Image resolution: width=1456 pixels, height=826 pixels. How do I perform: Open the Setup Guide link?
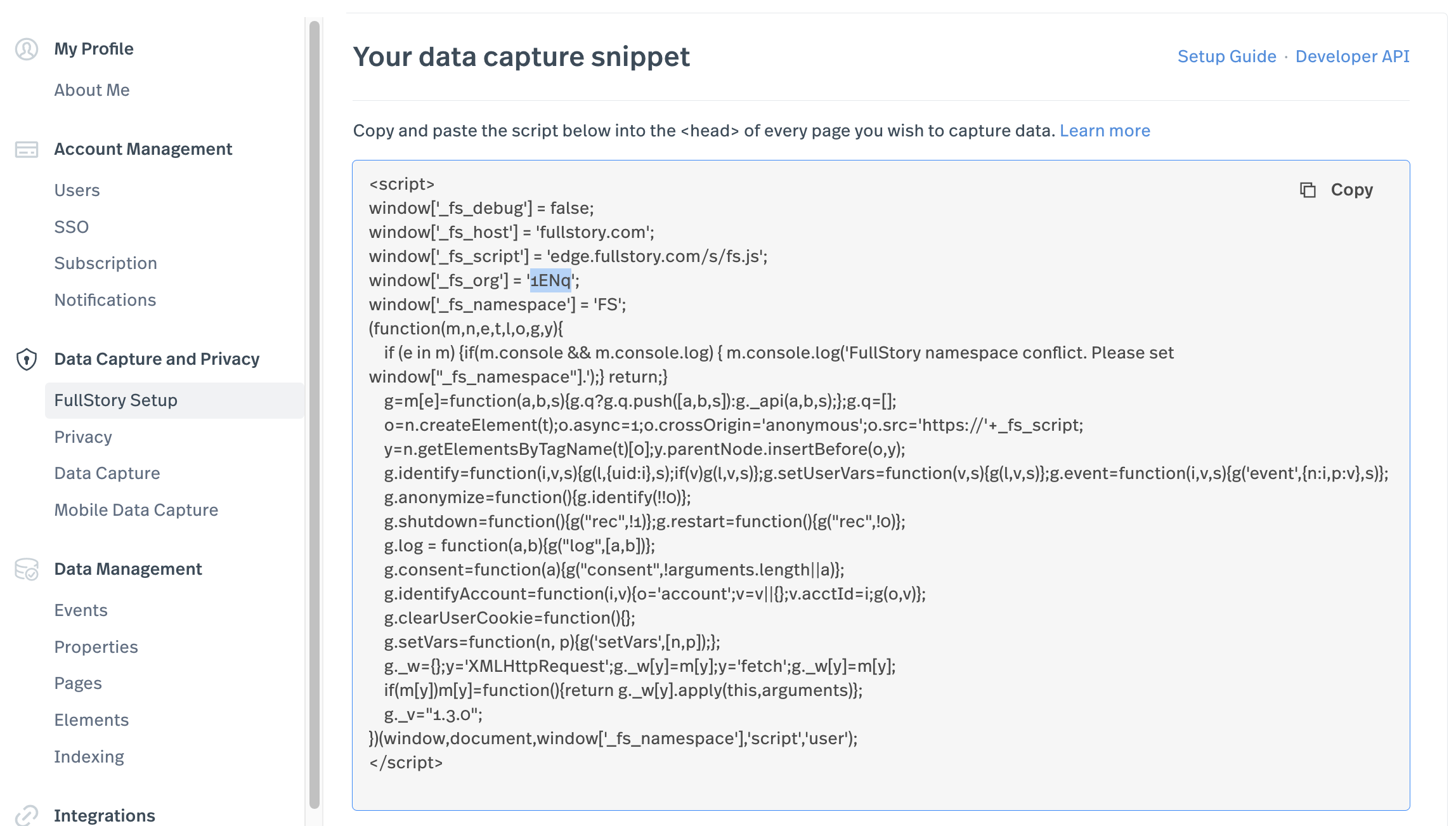point(1226,56)
